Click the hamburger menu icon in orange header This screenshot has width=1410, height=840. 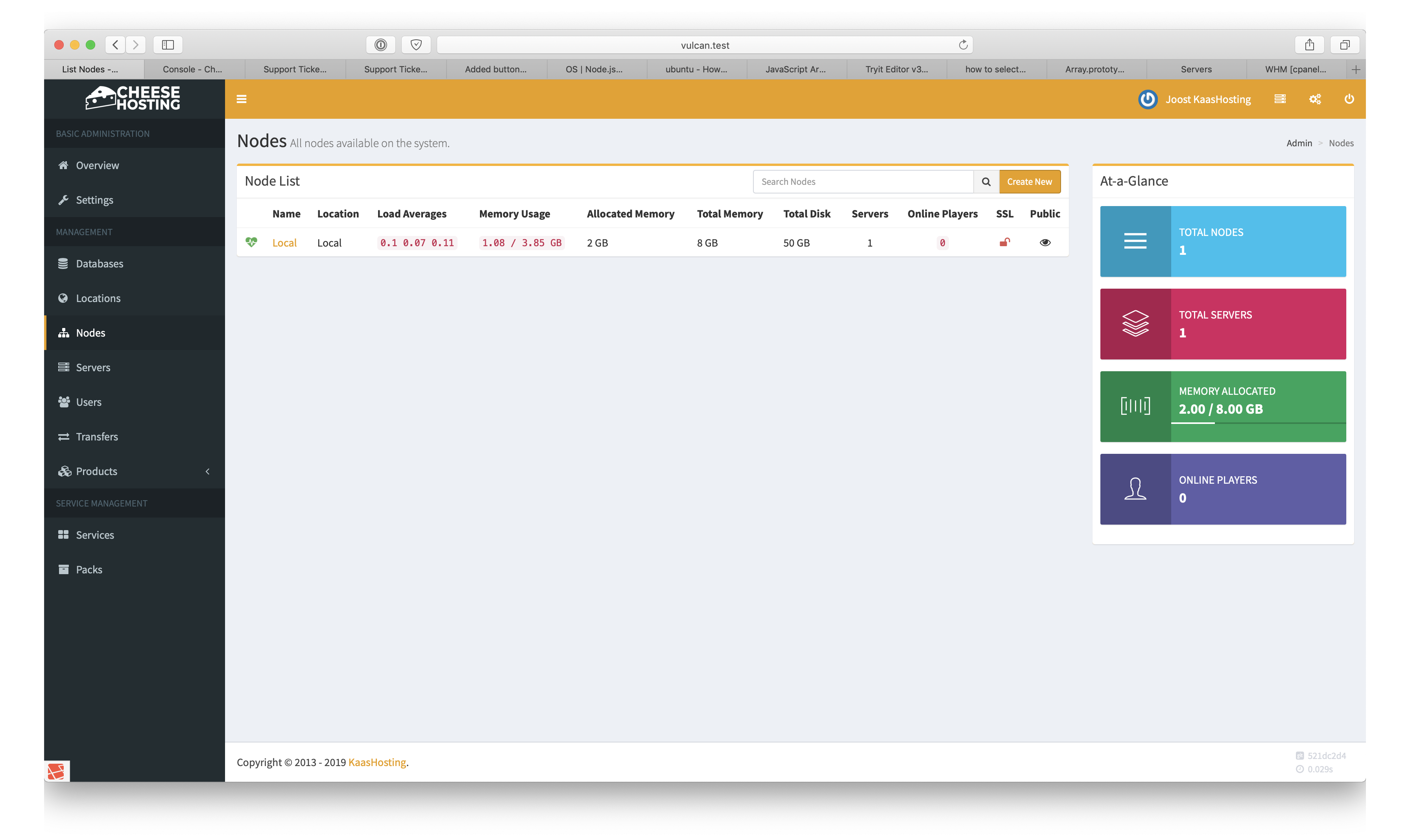coord(241,99)
